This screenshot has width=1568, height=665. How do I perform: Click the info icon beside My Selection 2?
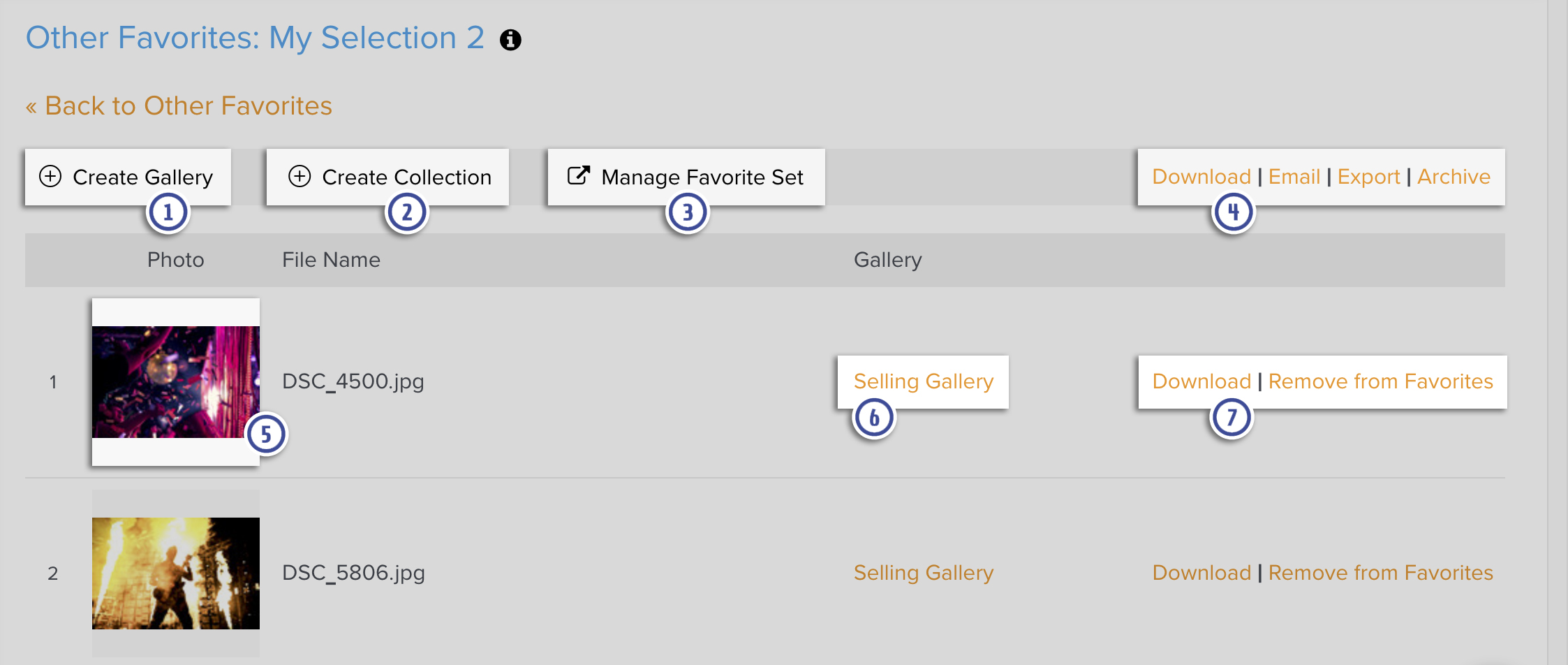510,40
